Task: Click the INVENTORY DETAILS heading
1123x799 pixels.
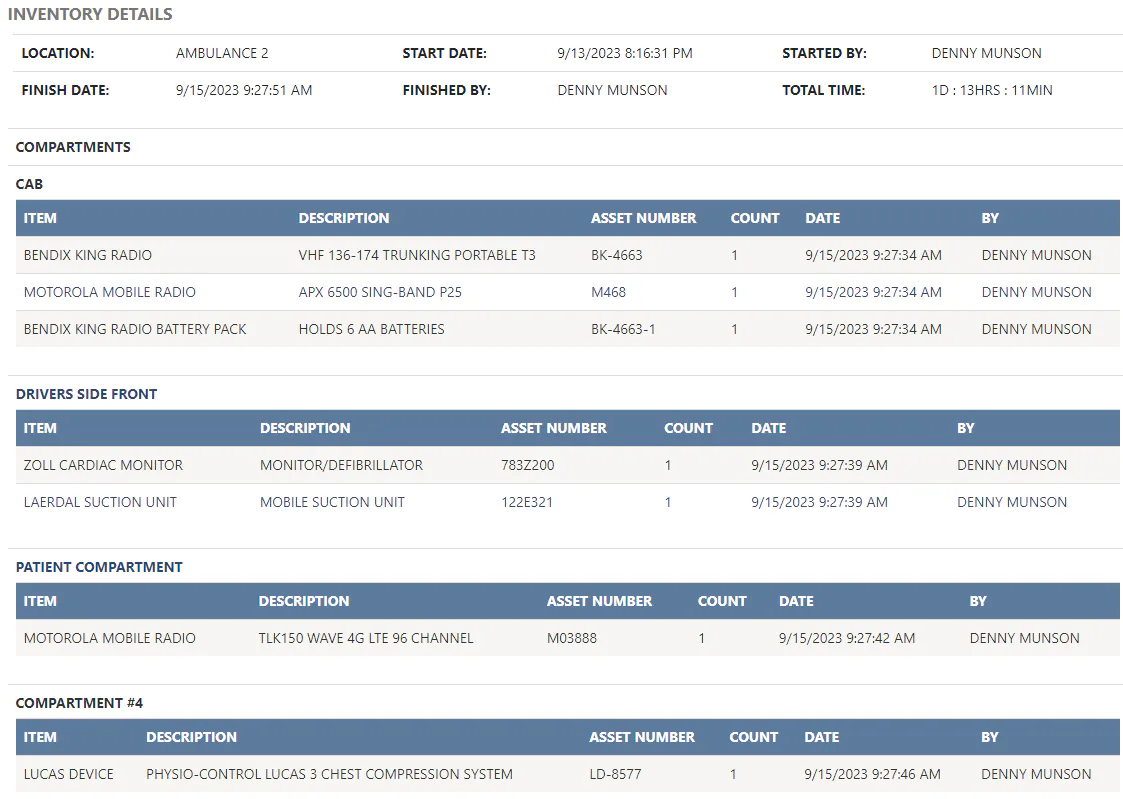Action: (x=90, y=14)
